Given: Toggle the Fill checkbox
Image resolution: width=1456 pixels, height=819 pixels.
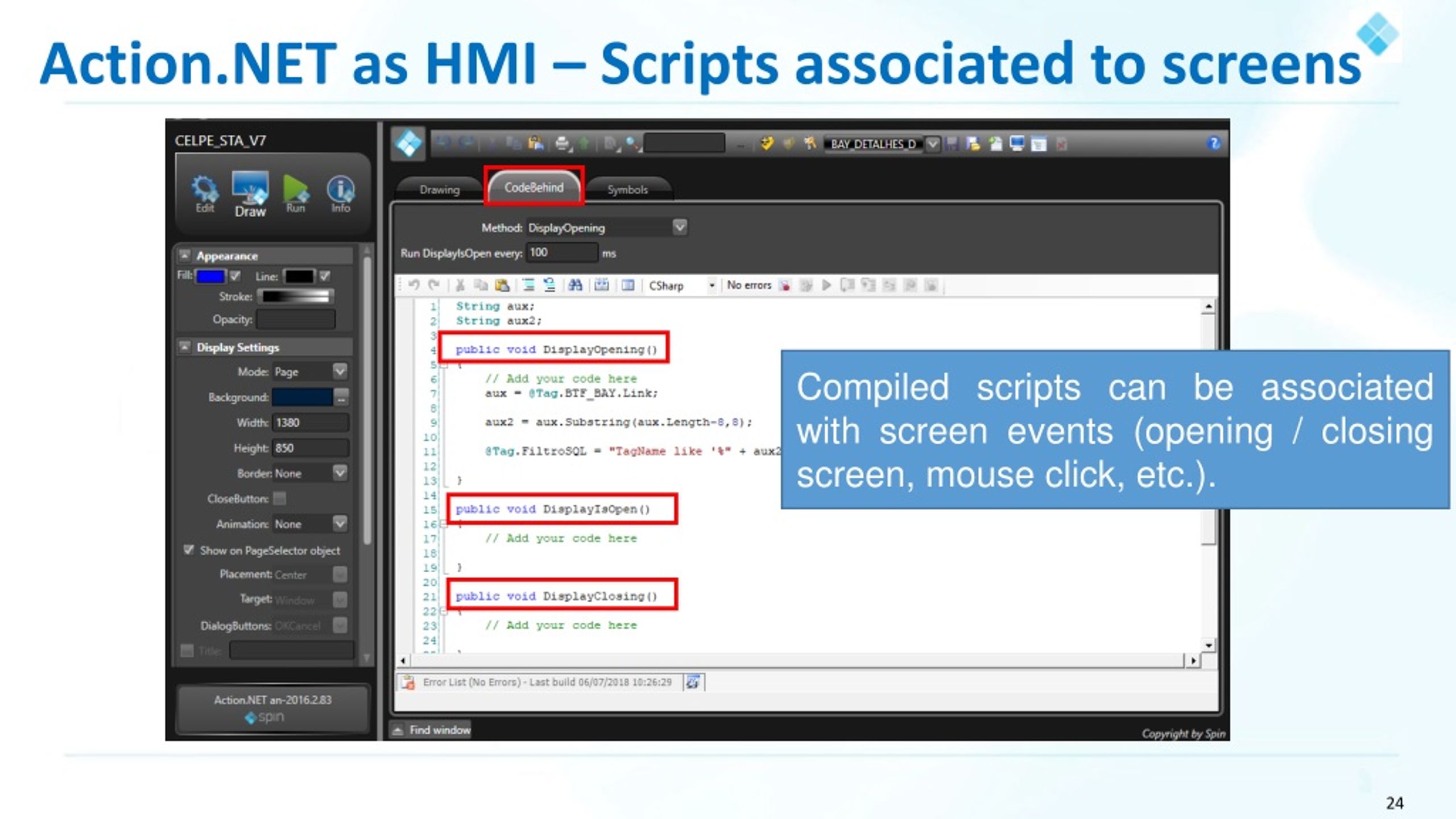Looking at the screenshot, I should (x=235, y=276).
